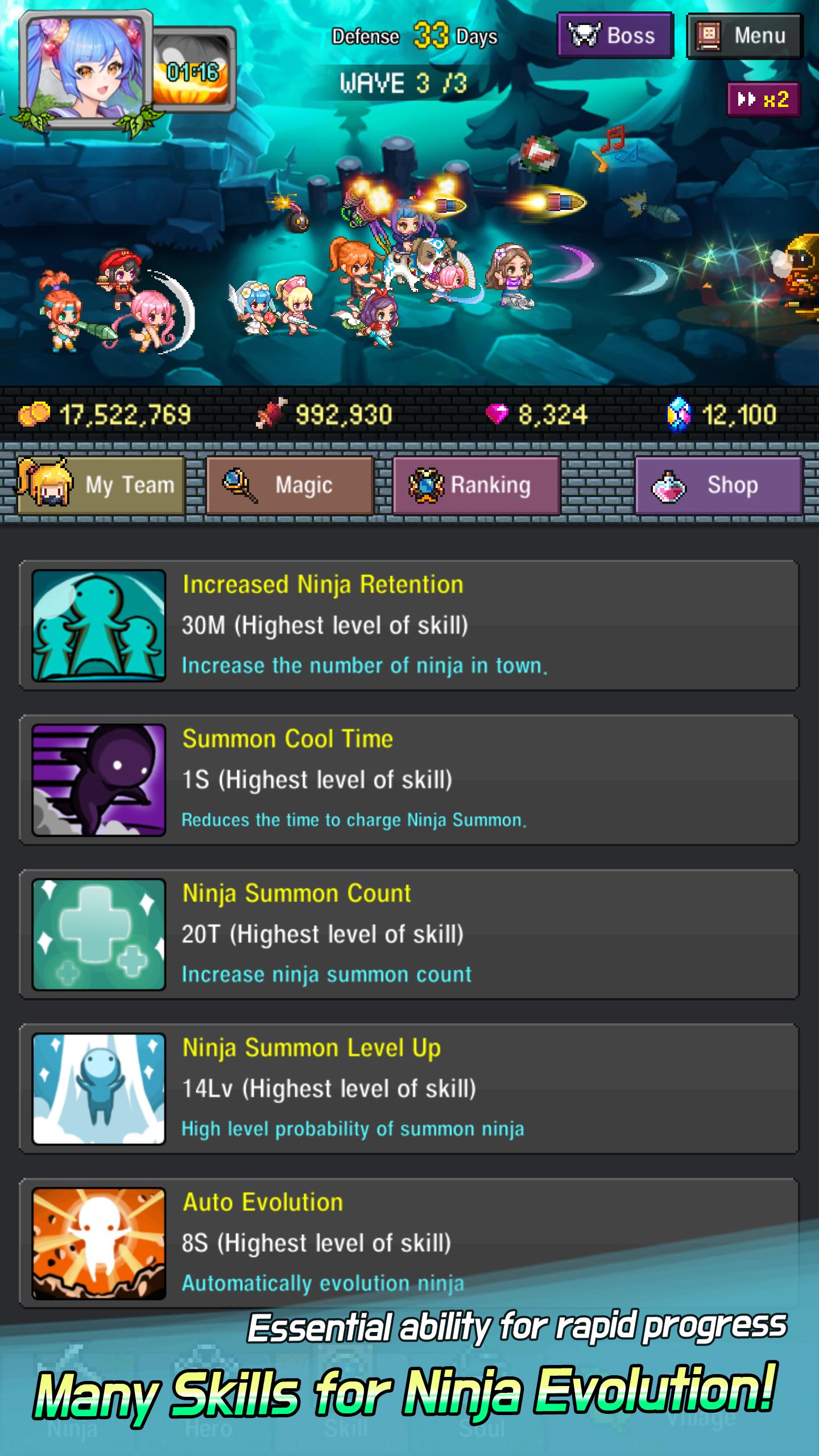Switch to the Magic tab
819x1456 pixels.
pos(289,485)
